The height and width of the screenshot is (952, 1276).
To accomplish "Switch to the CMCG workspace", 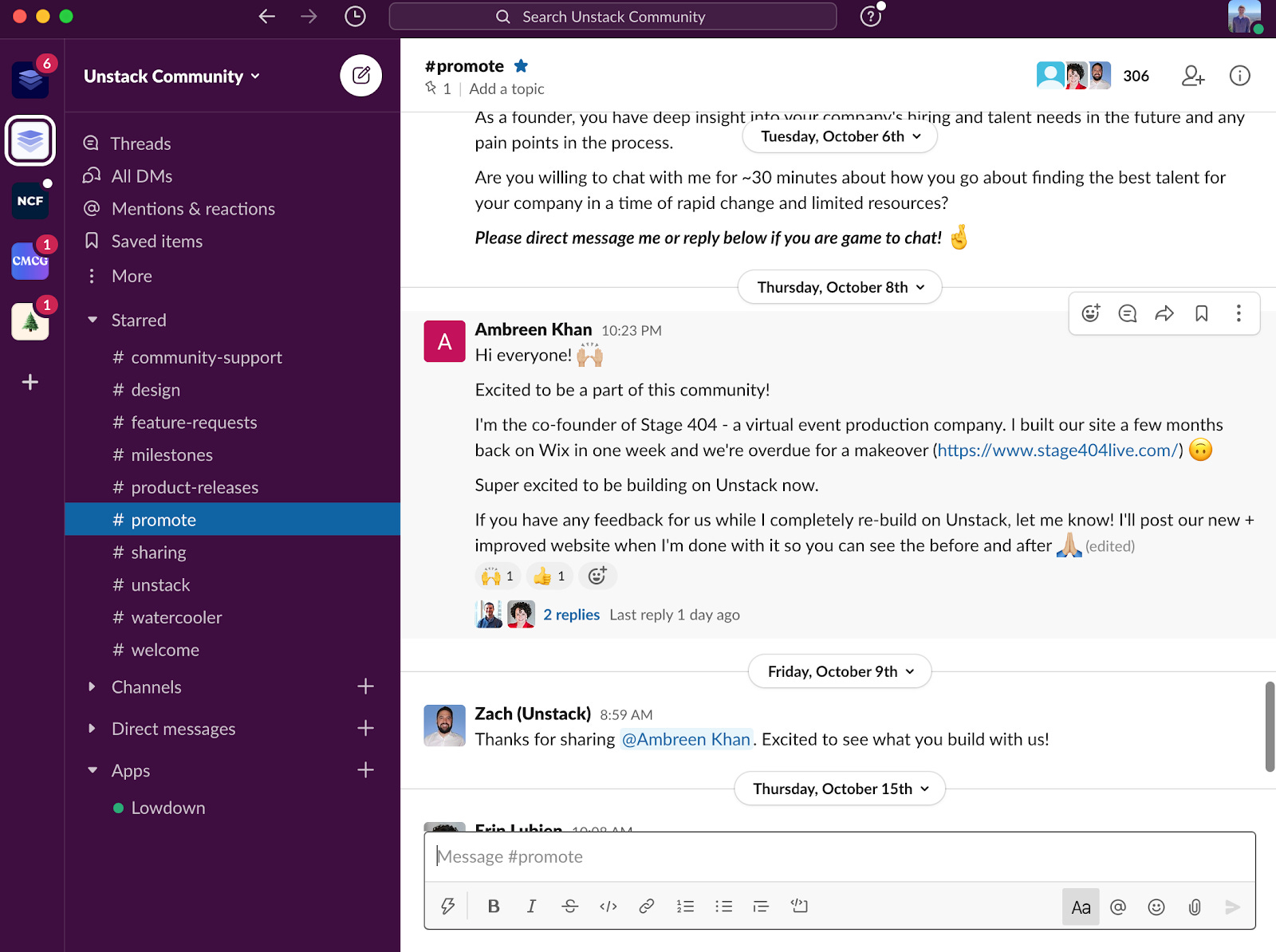I will coord(30,261).
